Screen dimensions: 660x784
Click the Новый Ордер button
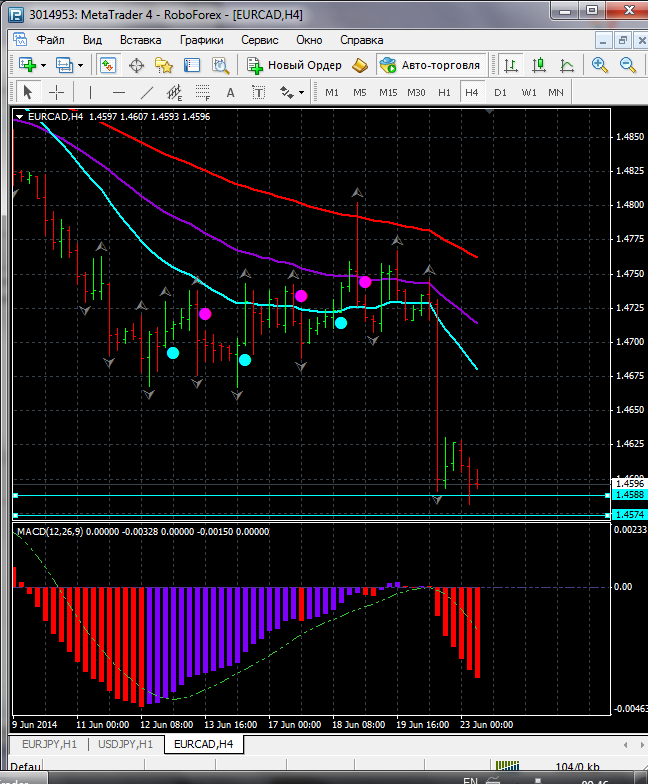click(x=294, y=65)
